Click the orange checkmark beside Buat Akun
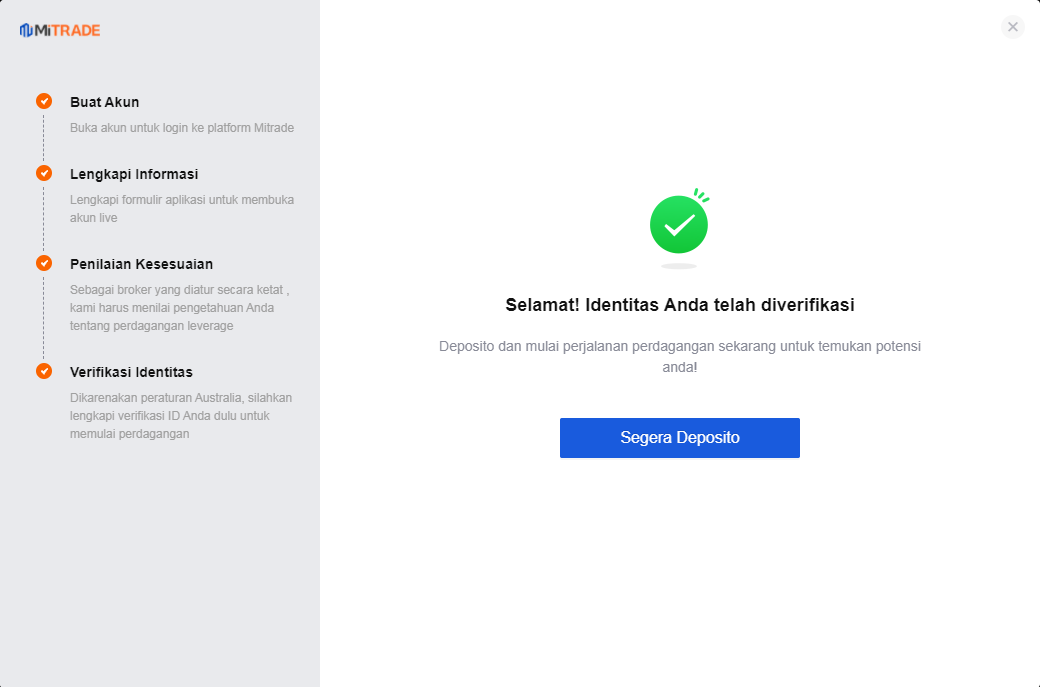The image size is (1040, 687). (44, 101)
